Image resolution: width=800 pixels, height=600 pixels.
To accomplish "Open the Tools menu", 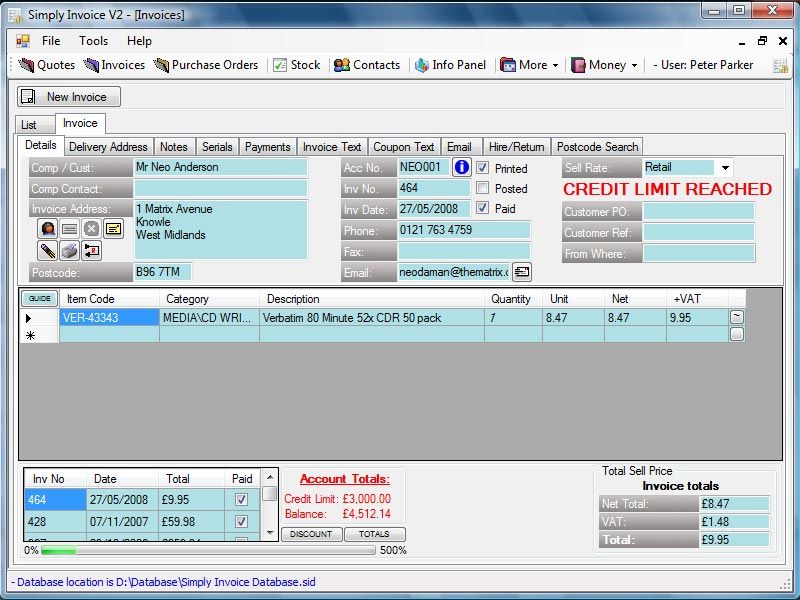I will click(x=93, y=41).
